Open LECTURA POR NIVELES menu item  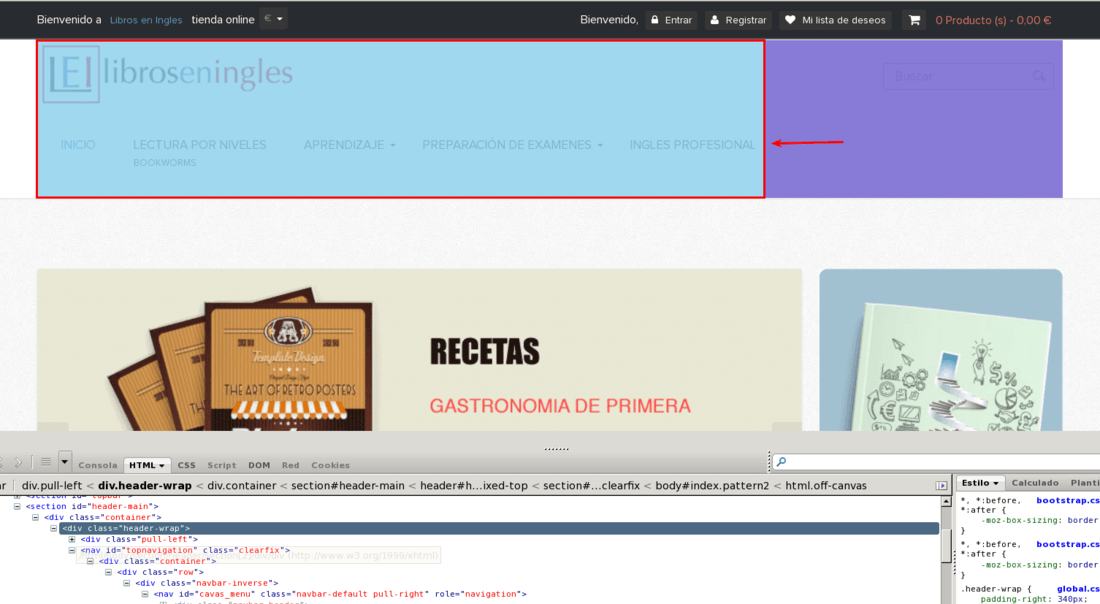point(200,145)
